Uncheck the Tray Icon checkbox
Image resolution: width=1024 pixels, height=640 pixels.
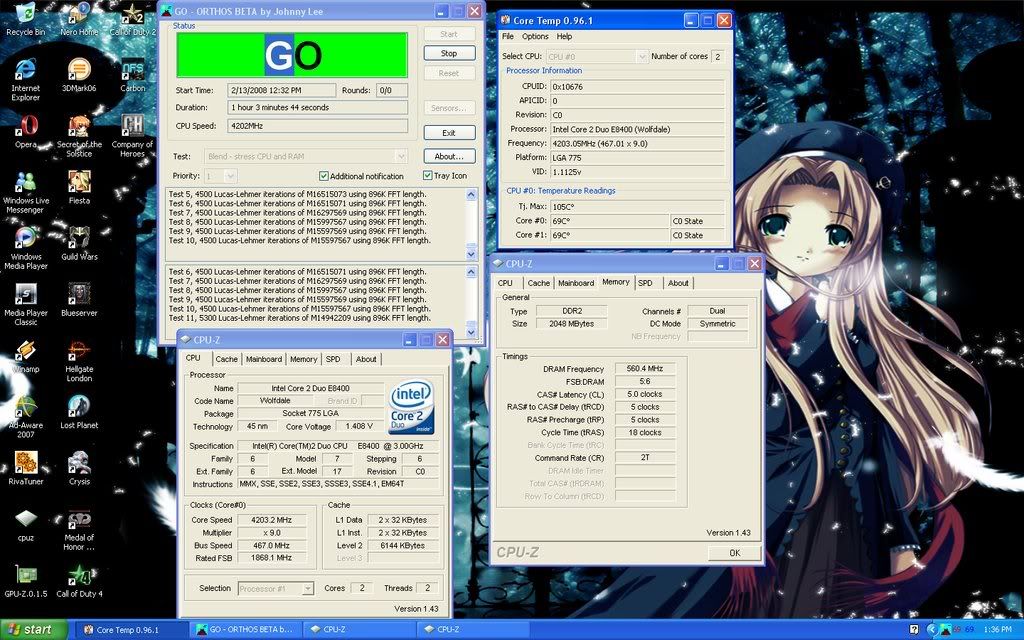(428, 176)
